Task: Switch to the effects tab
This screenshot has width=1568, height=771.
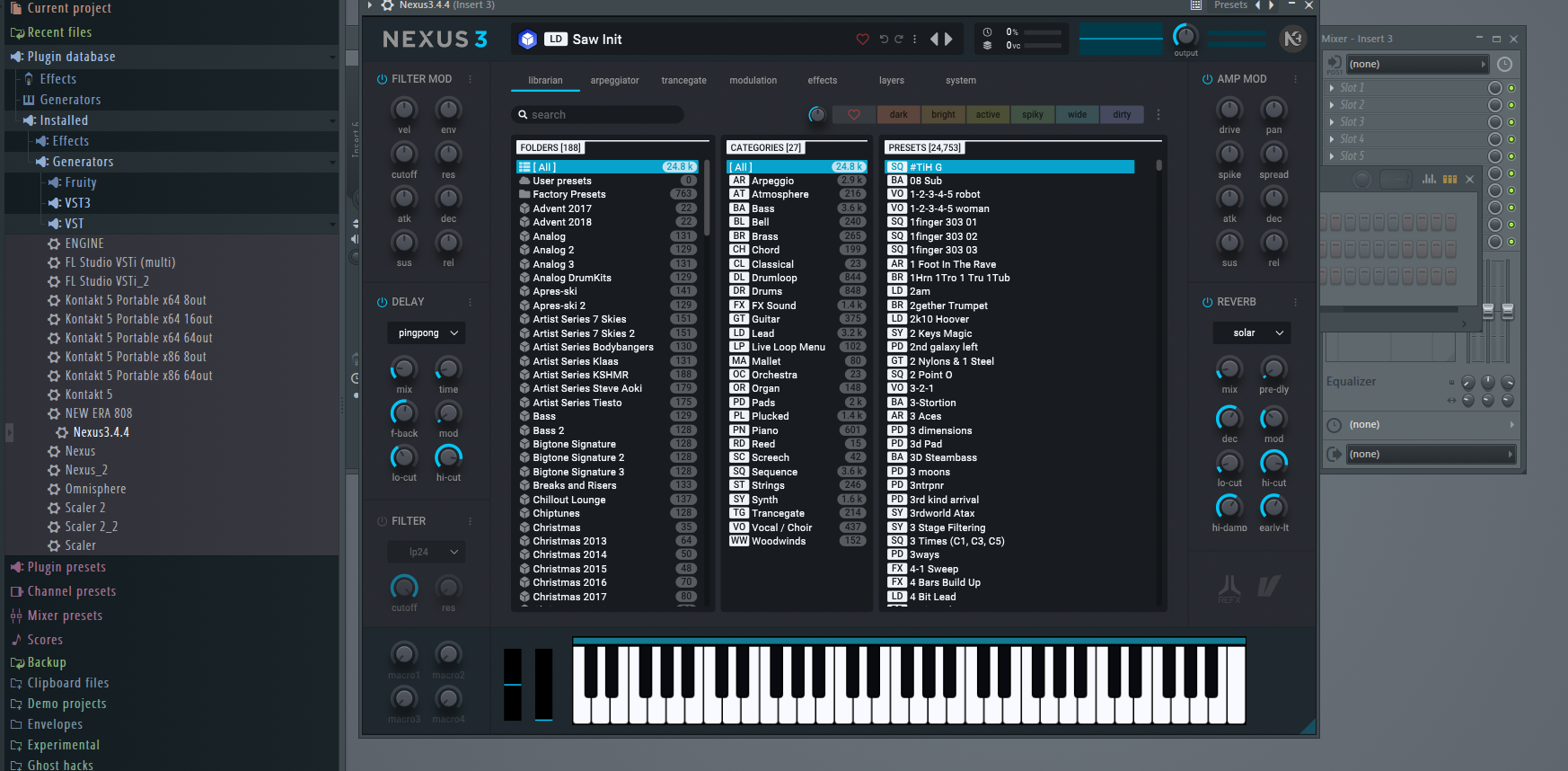Action: click(822, 81)
